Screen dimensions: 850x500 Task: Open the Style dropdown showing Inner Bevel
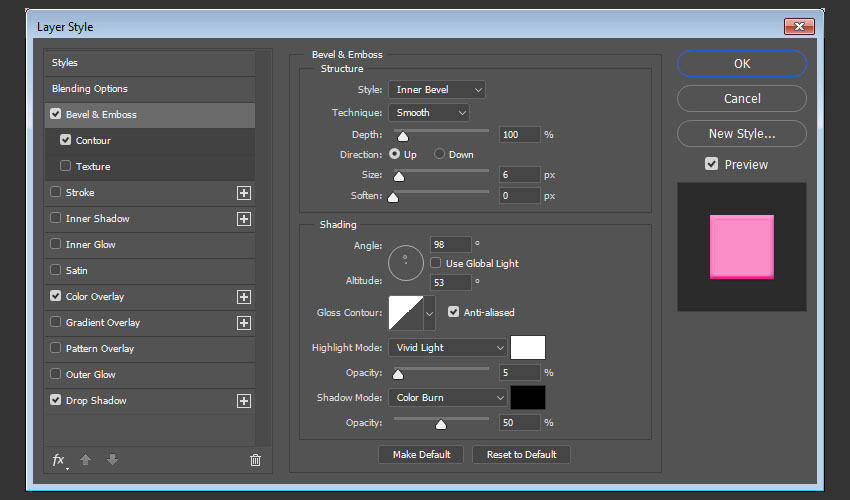coord(437,90)
